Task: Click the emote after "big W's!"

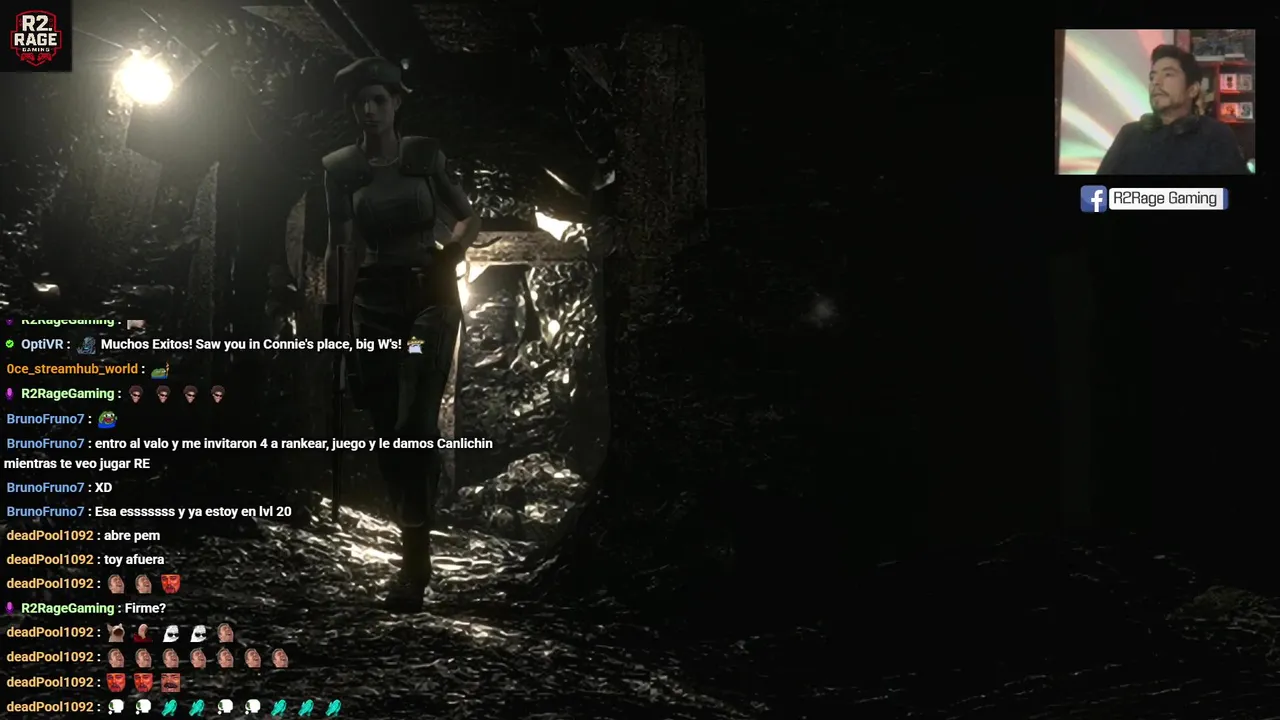Action: (415, 345)
